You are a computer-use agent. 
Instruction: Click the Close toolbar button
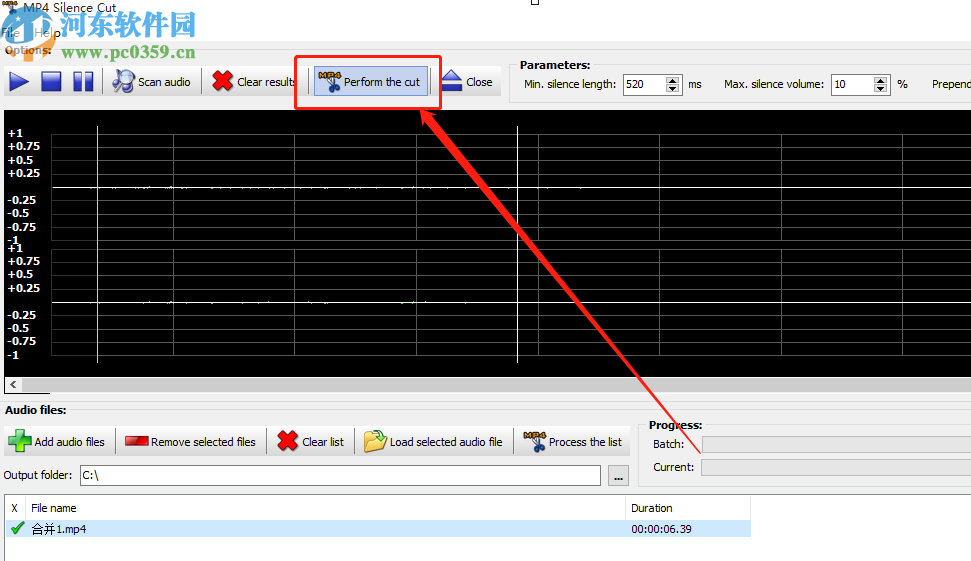pyautogui.click(x=468, y=82)
